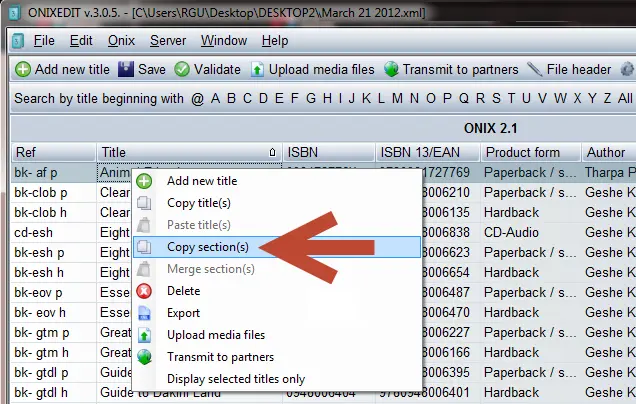This screenshot has width=636, height=404.
Task: Open the Help menu
Action: click(x=275, y=41)
